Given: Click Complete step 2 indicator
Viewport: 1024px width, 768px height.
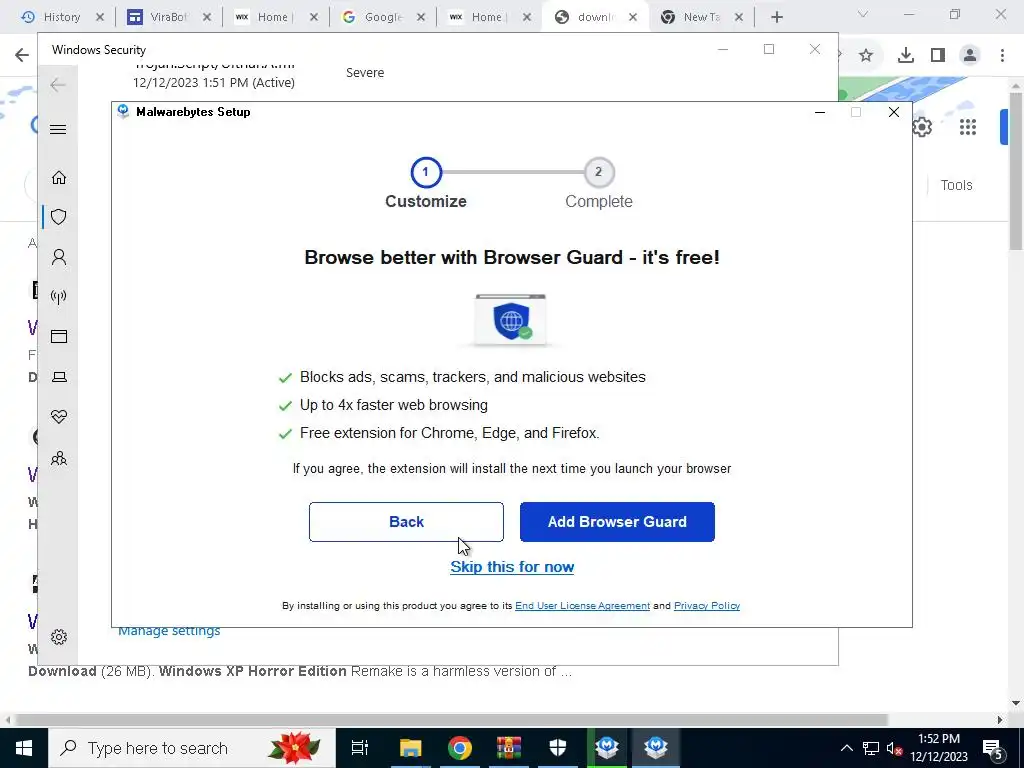Looking at the screenshot, I should [598, 172].
